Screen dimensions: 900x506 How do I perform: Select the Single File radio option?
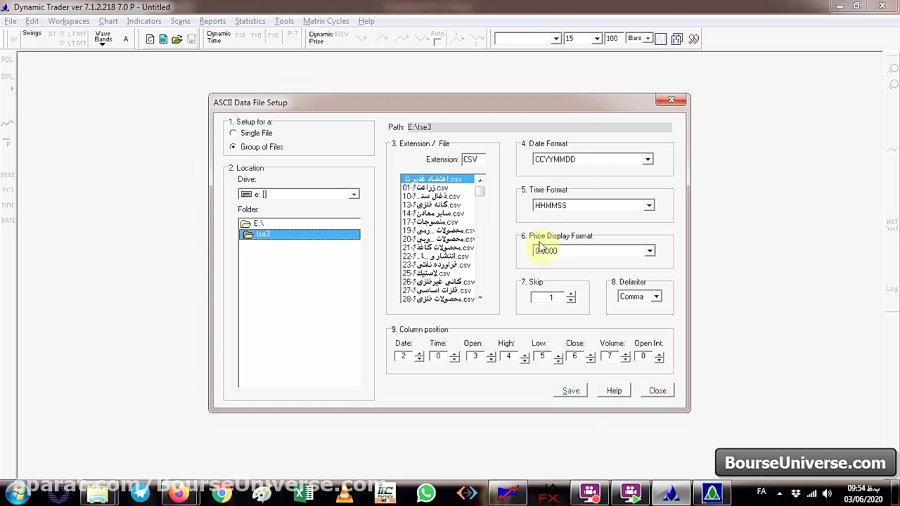[233, 133]
